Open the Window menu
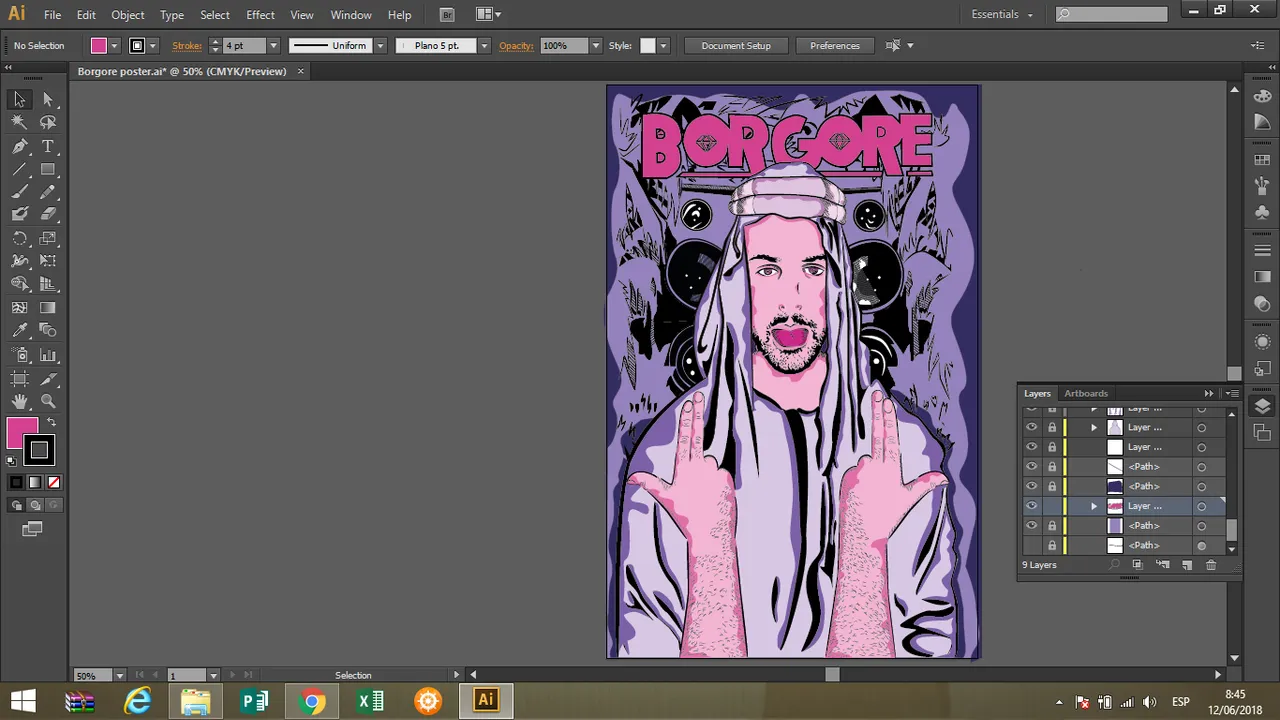Image resolution: width=1280 pixels, height=720 pixels. pos(351,15)
